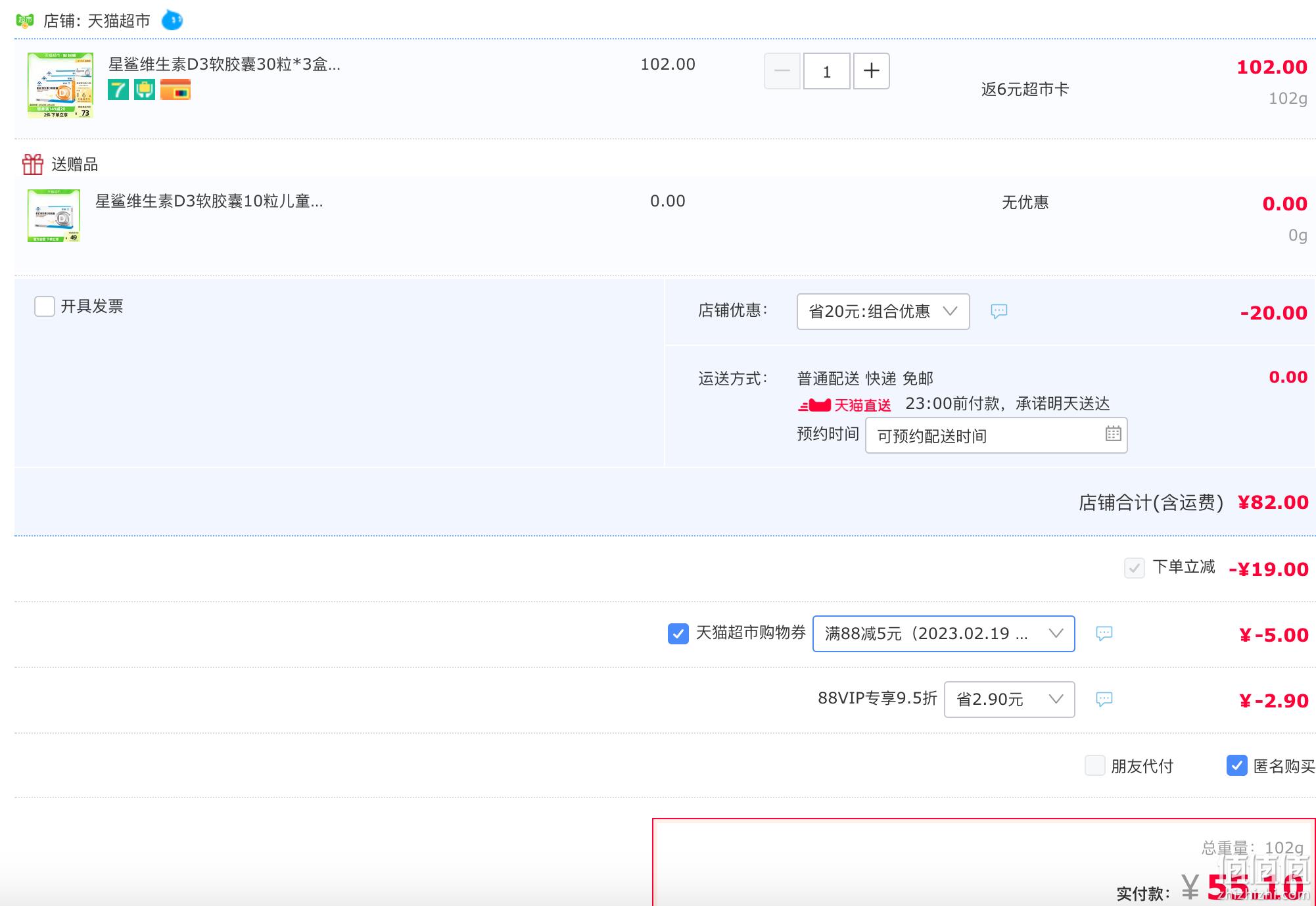Viewport: 1316px width, 906px height.
Task: Click the quantity input field showing 1
Action: pyautogui.click(x=827, y=71)
